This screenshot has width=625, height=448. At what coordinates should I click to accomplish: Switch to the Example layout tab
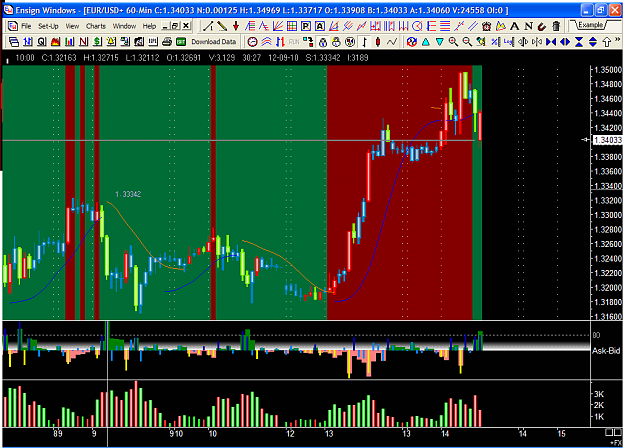pyautogui.click(x=590, y=25)
